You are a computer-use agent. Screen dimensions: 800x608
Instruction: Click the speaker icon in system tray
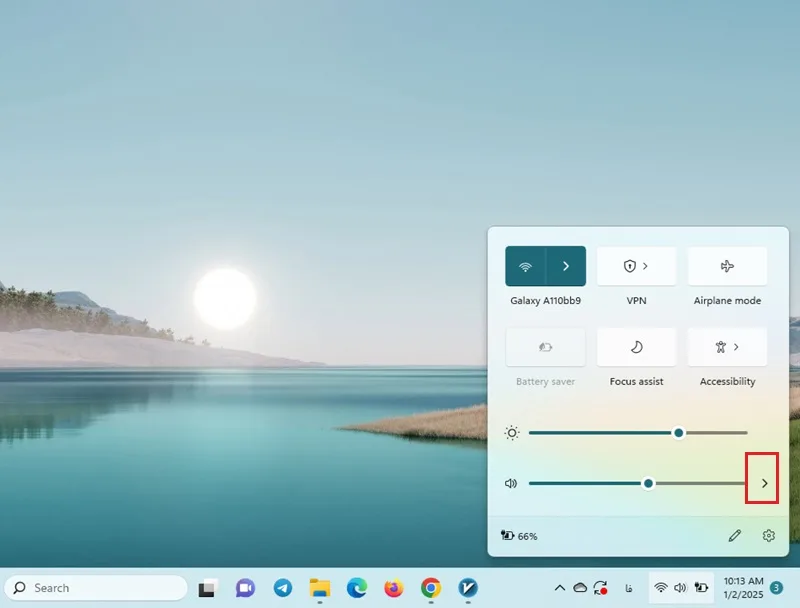(680, 588)
